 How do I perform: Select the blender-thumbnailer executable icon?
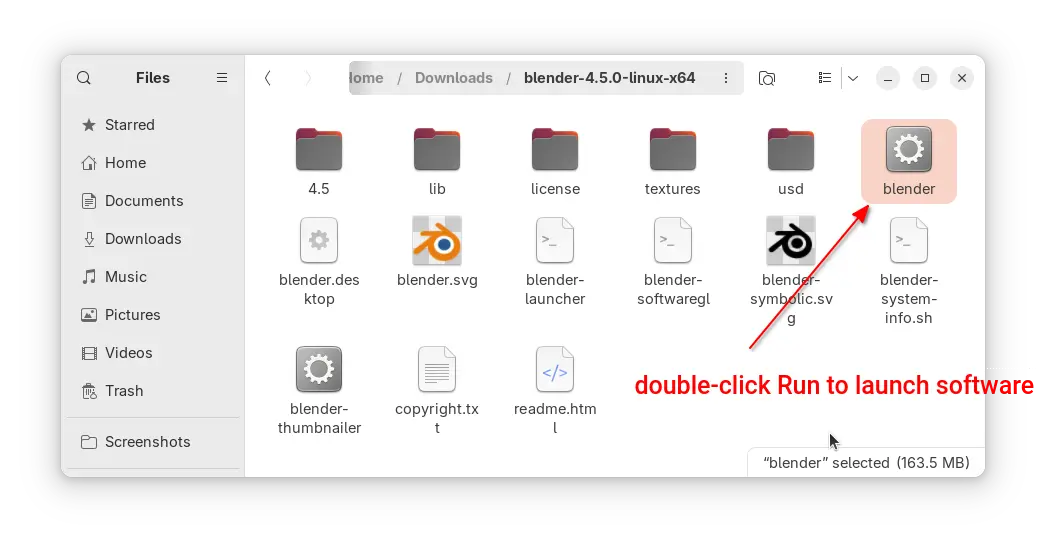click(x=319, y=369)
